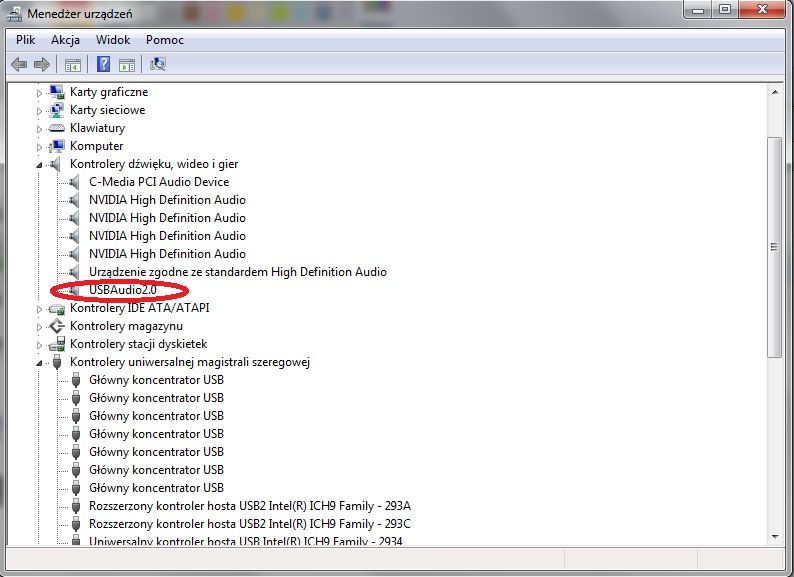794x577 pixels.
Task: Open the Widok menu
Action: tap(113, 40)
